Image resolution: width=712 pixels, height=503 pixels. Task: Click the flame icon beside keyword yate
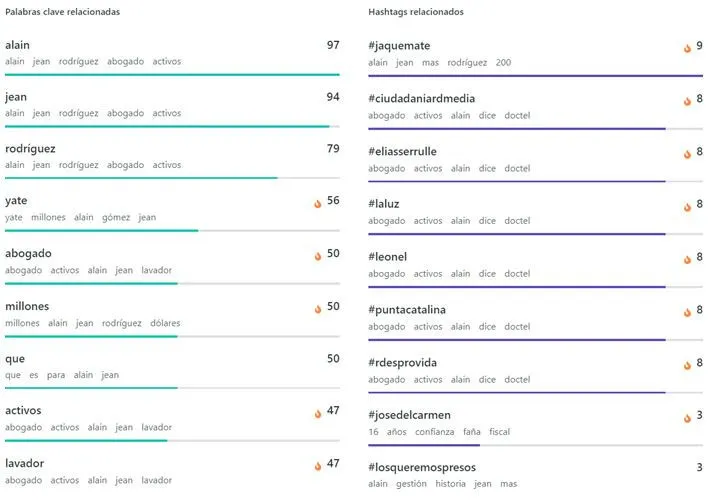click(317, 202)
